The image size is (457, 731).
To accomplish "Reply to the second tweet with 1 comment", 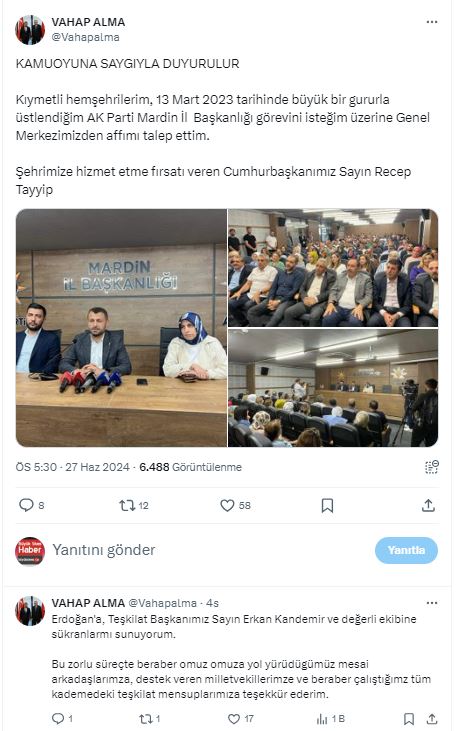I will tap(58, 718).
